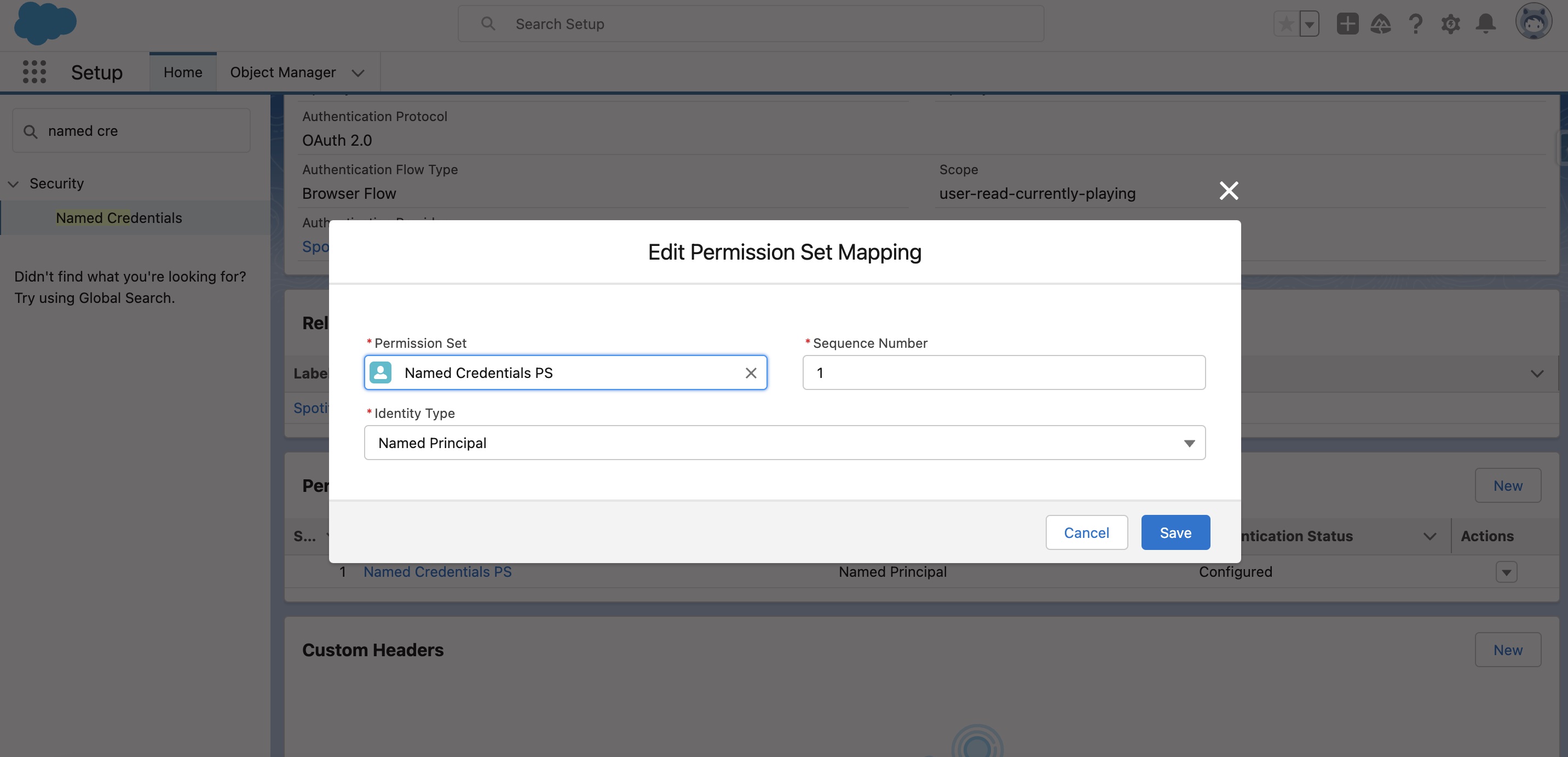
Task: Open the column chevron in Related Named Credentials table
Action: [1536, 374]
